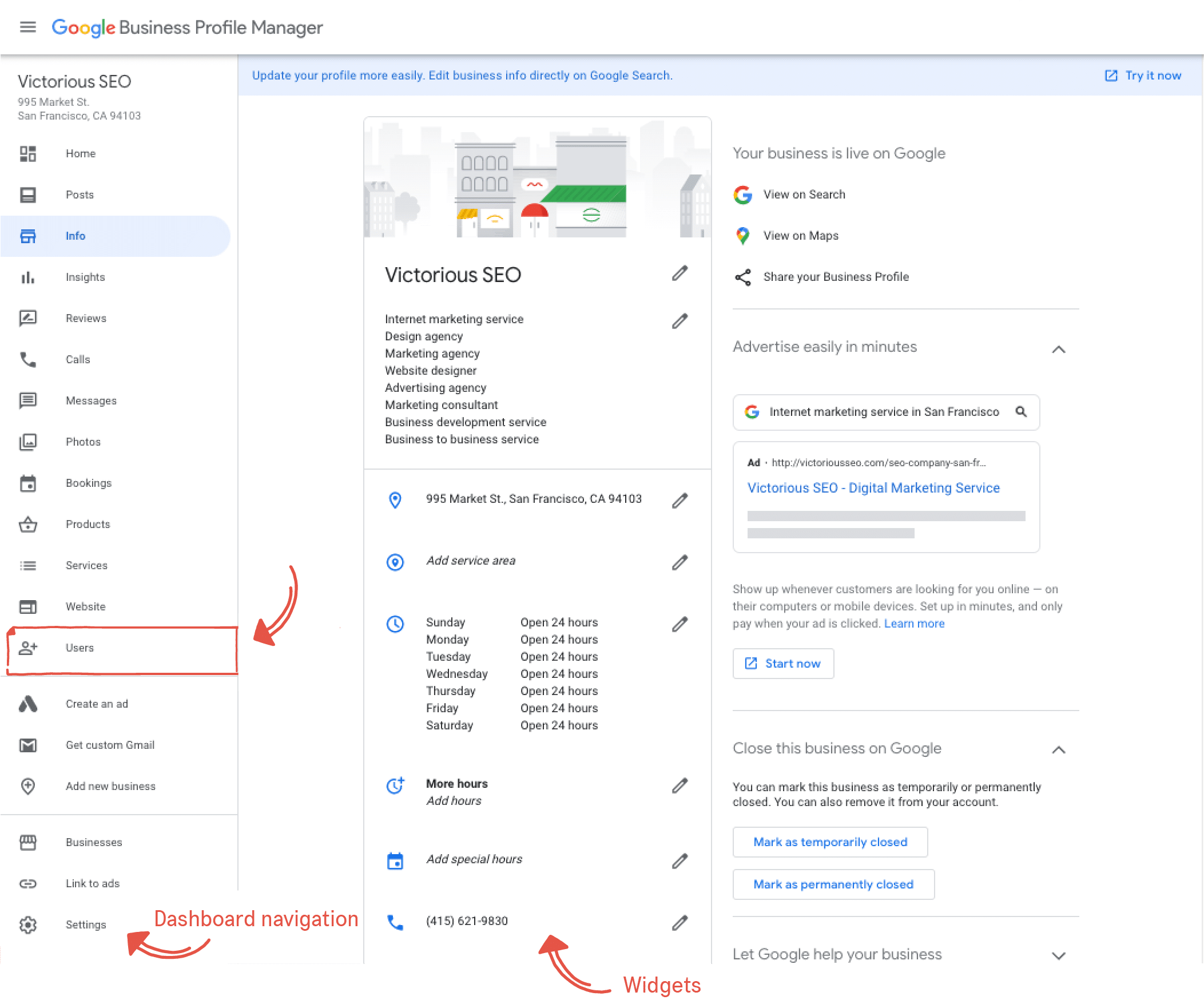Click the Internet marketing service search field
This screenshot has height=1000, width=1204.
pos(886,412)
